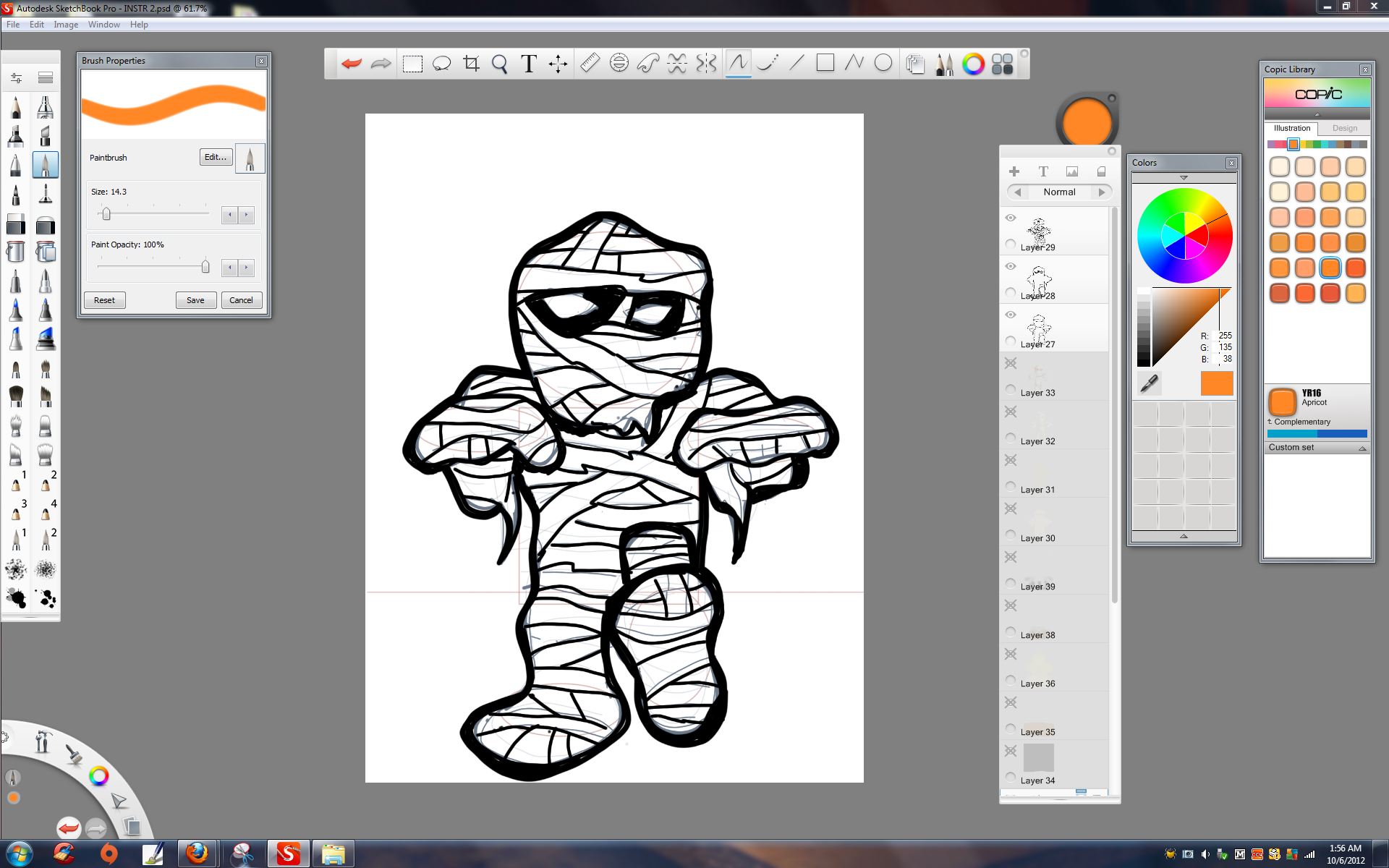Open the Image menu
This screenshot has height=868, width=1389.
tap(66, 25)
